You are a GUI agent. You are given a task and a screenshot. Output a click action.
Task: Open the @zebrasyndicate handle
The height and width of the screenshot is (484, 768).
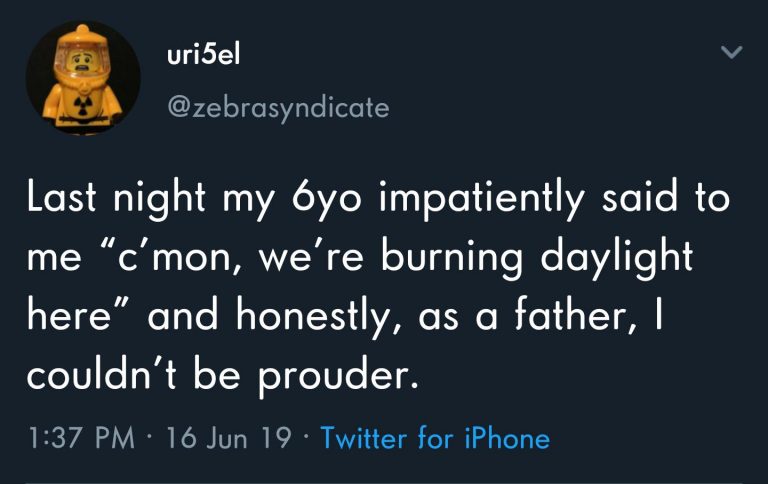(273, 107)
